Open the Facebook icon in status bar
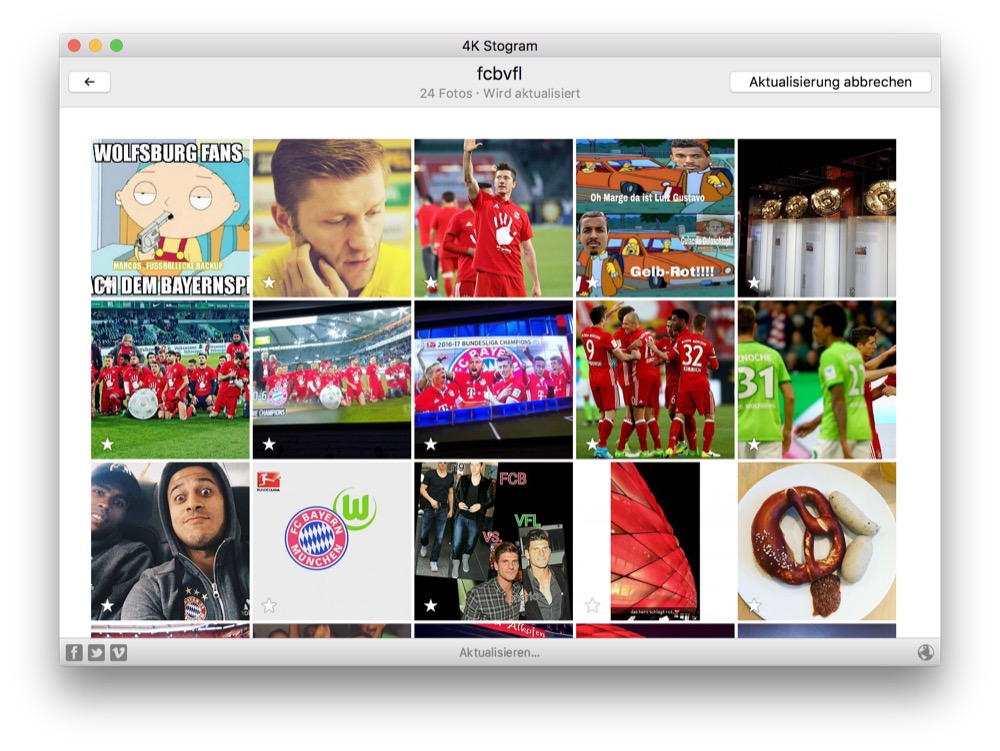 click(74, 653)
